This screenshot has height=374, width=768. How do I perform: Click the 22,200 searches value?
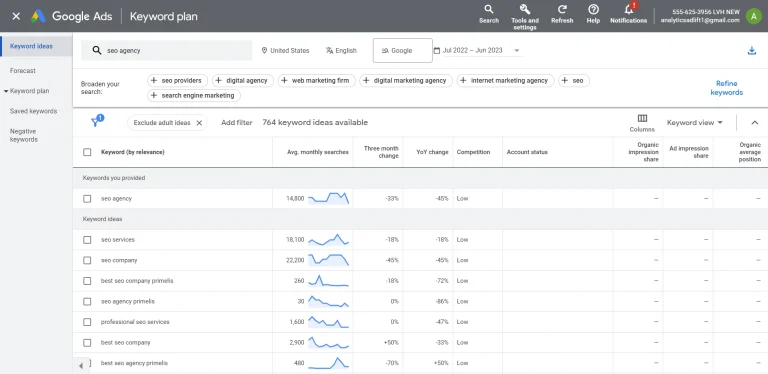coord(295,260)
